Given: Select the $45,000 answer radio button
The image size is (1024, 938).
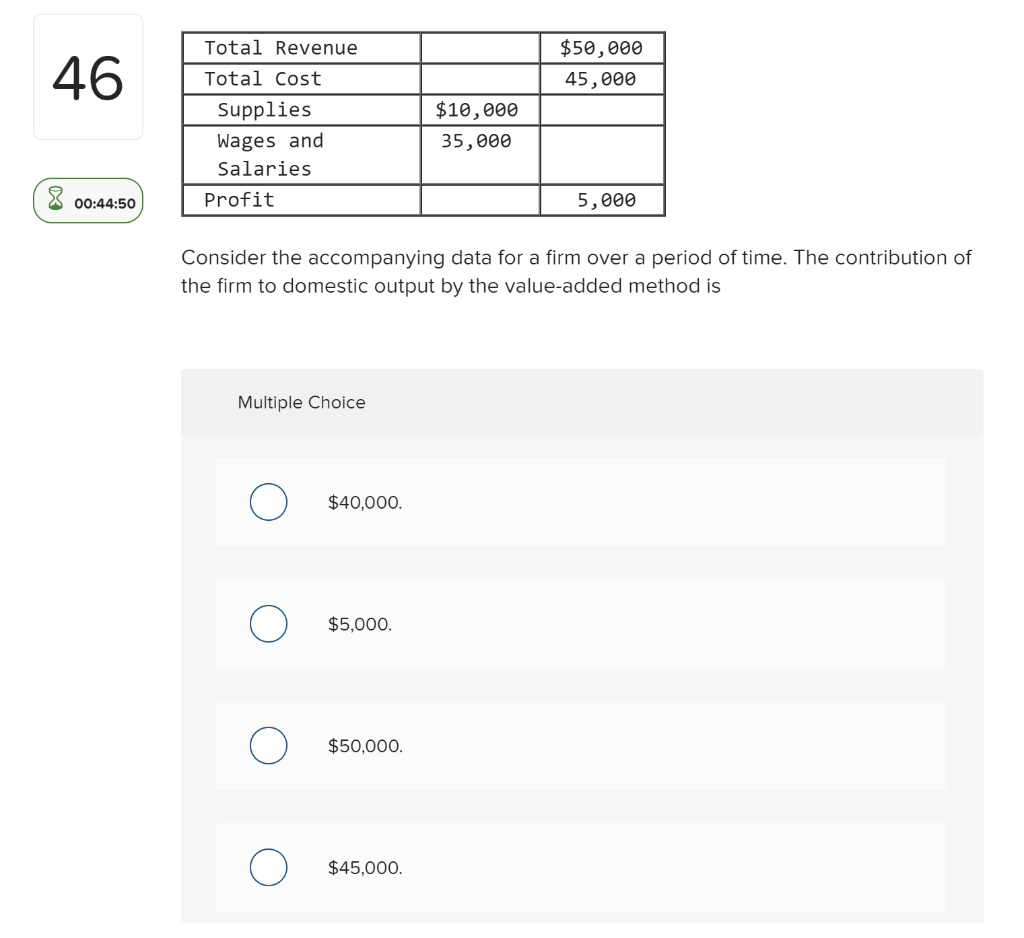Looking at the screenshot, I should [268, 867].
